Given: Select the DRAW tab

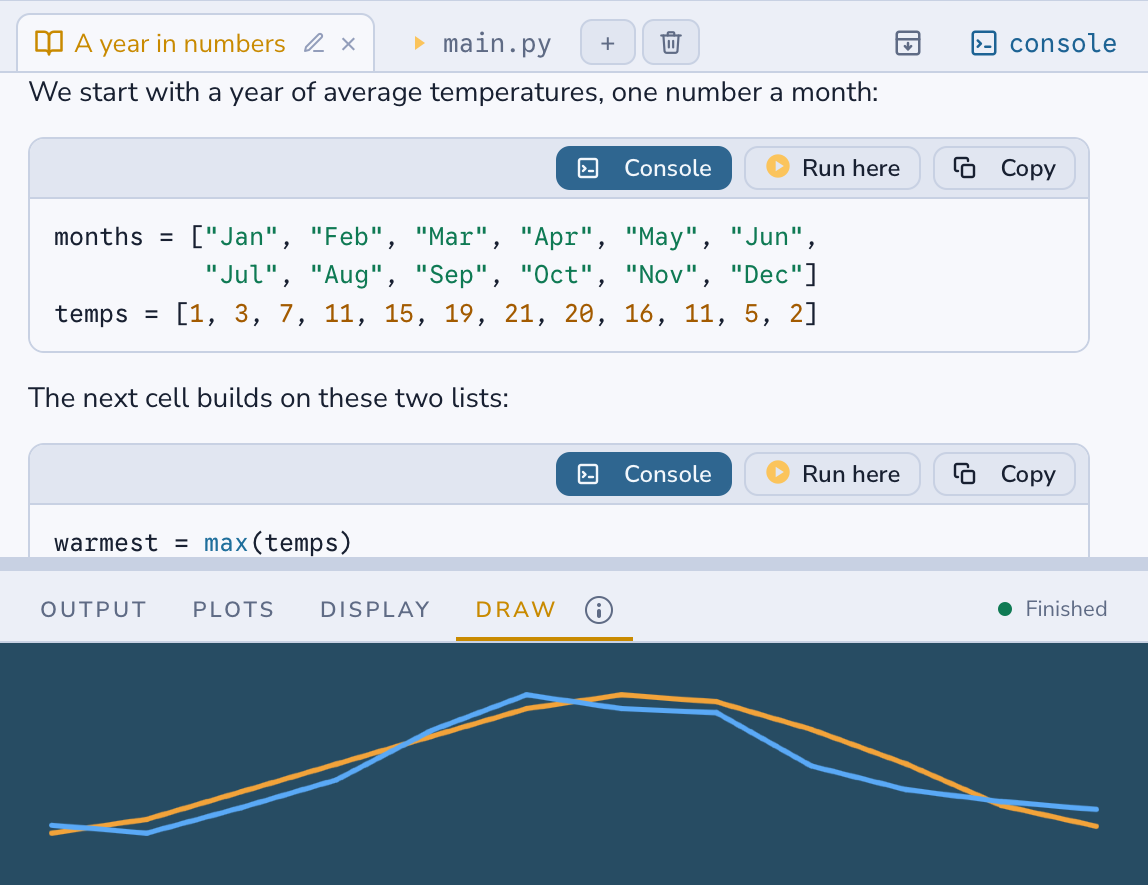Looking at the screenshot, I should (515, 609).
